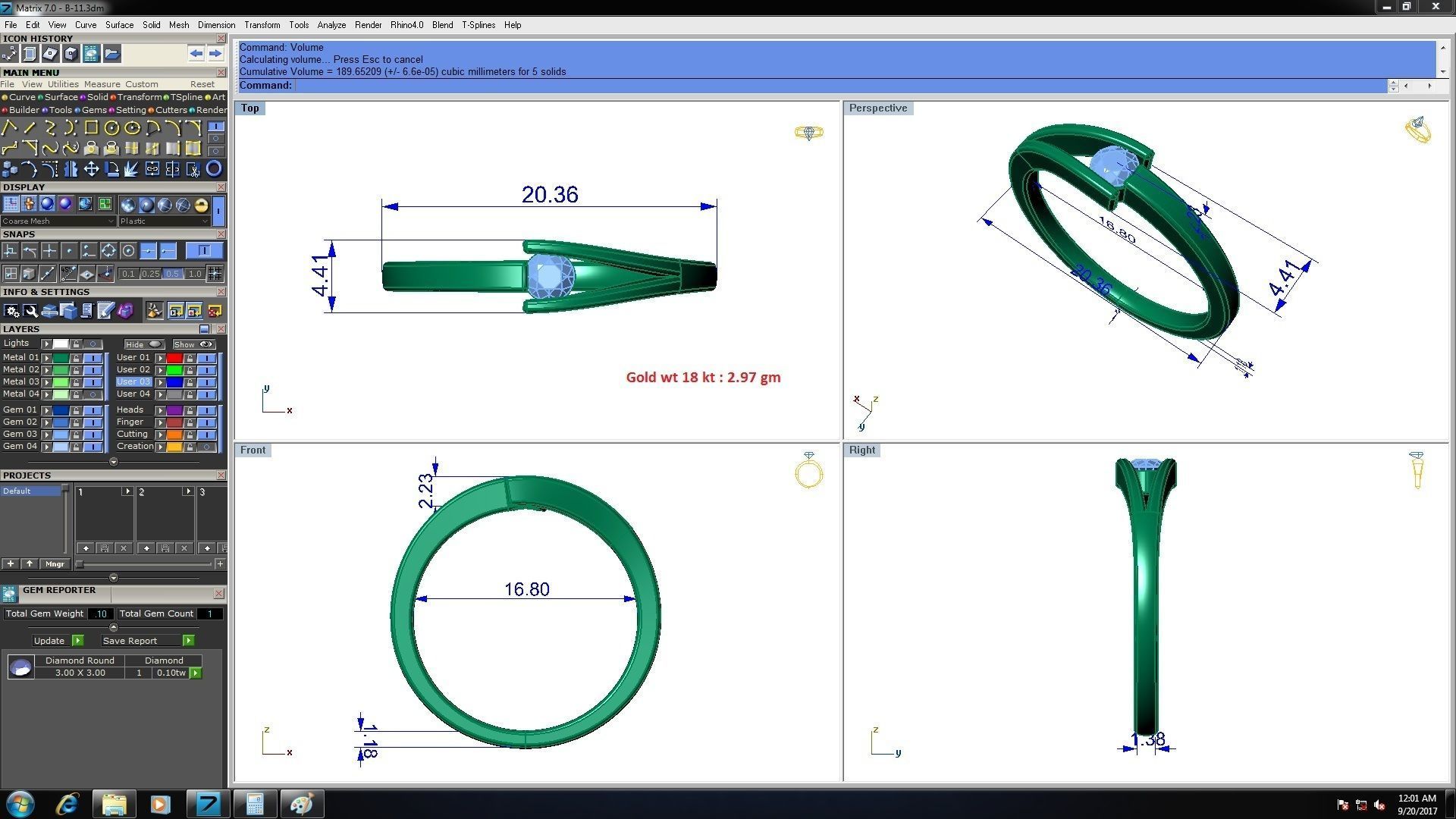
Task: Unlock toggle for Gem 01 layer
Action: [76, 410]
